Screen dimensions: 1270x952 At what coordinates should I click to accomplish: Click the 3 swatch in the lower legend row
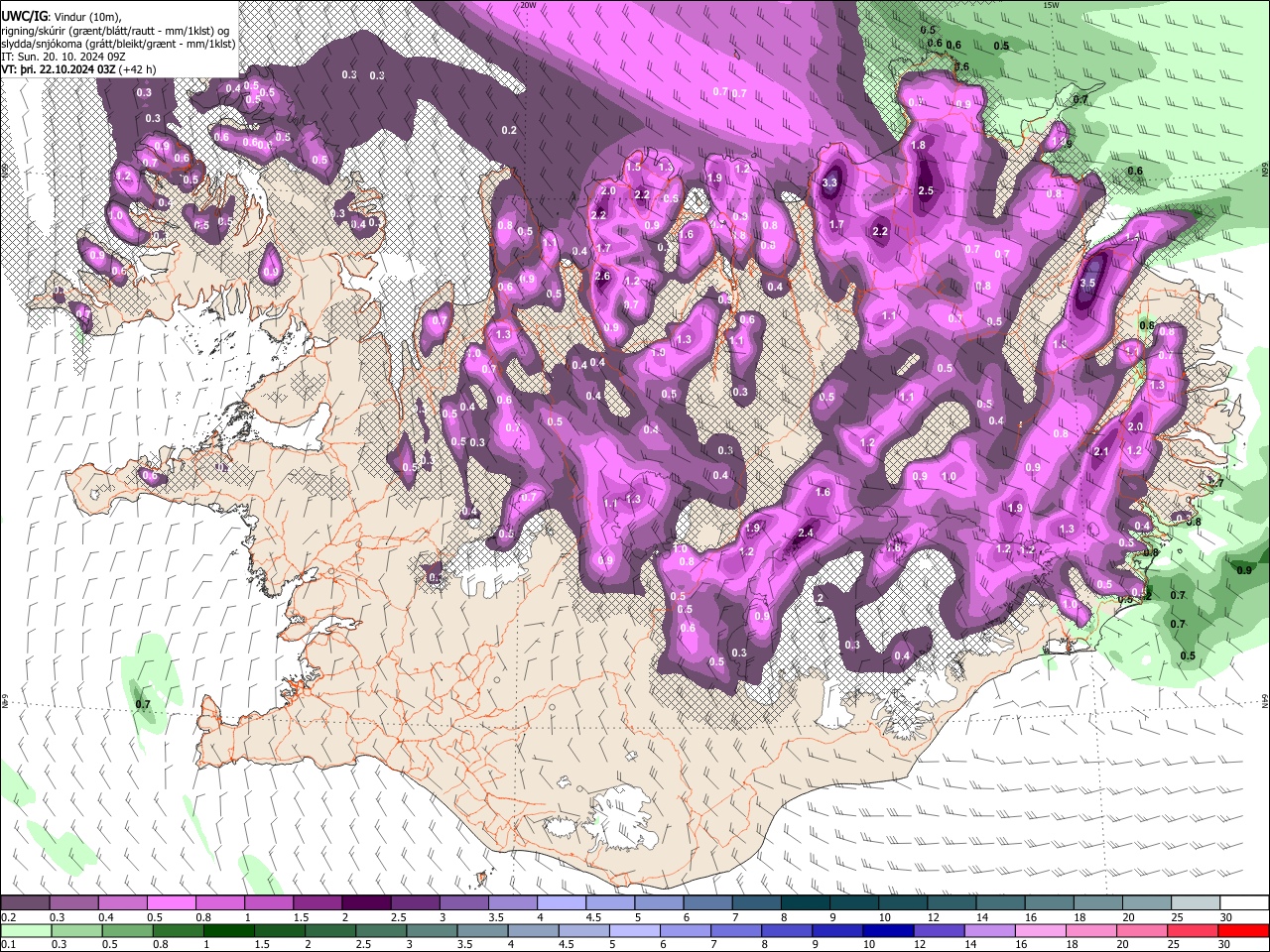click(x=432, y=931)
